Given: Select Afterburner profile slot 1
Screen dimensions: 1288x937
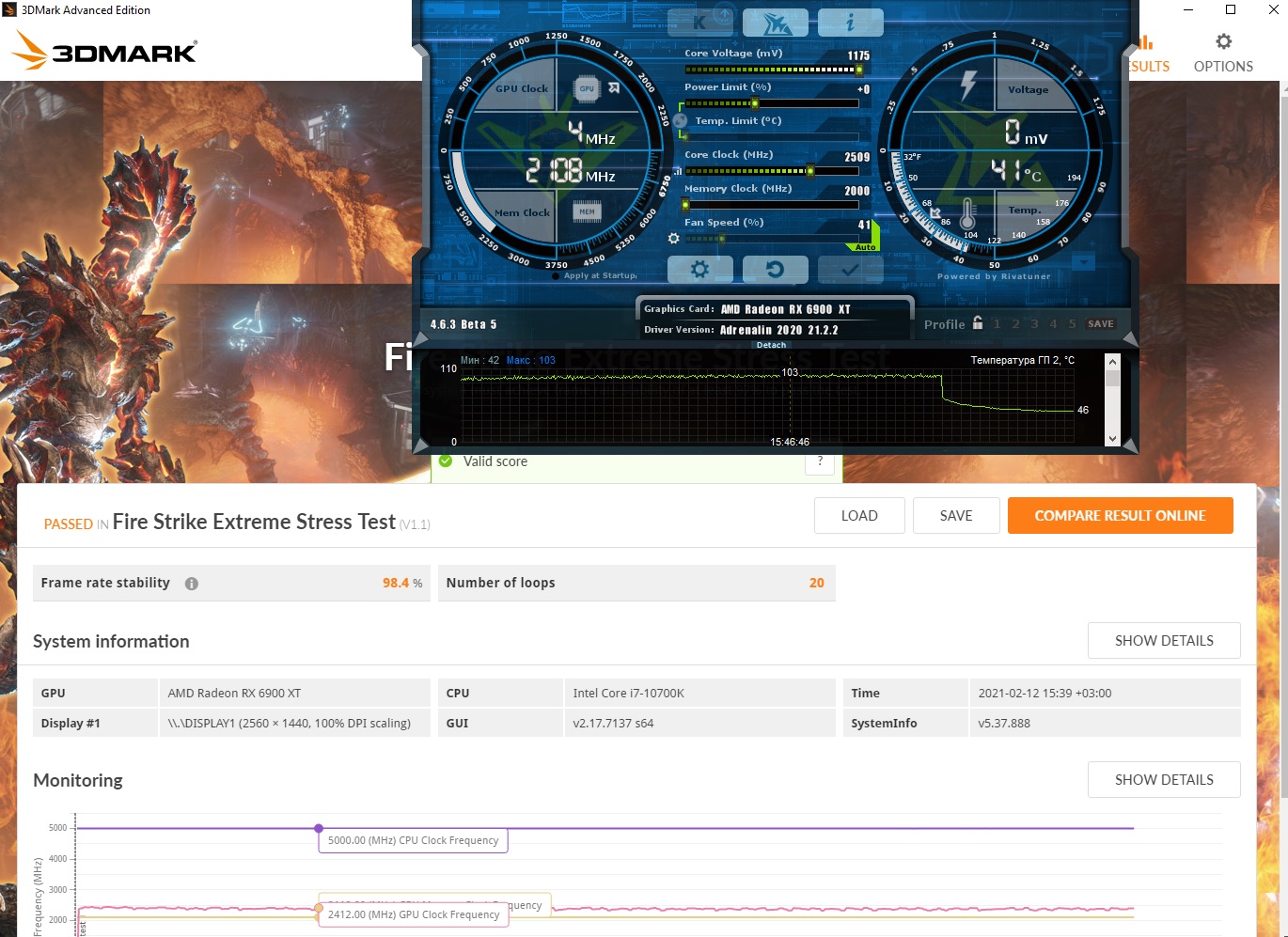Looking at the screenshot, I should click(997, 323).
